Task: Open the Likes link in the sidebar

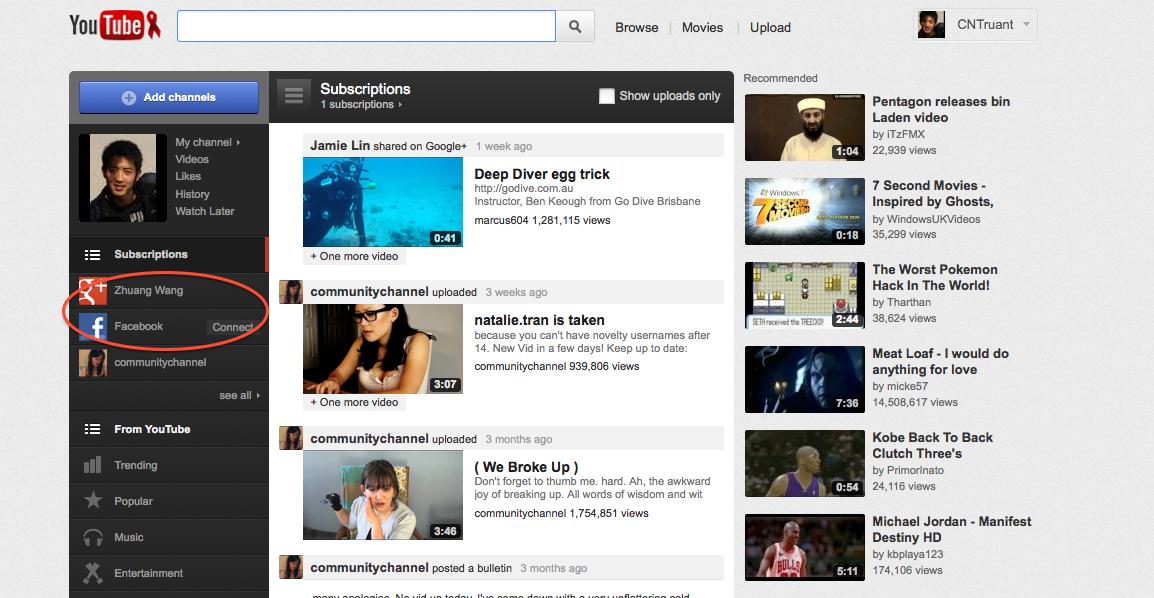Action: [x=188, y=176]
